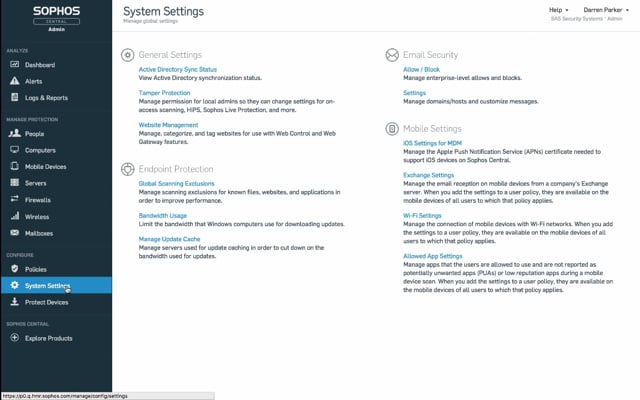The image size is (640, 400).
Task: Click the Computers monitor icon
Action: [x=14, y=150]
